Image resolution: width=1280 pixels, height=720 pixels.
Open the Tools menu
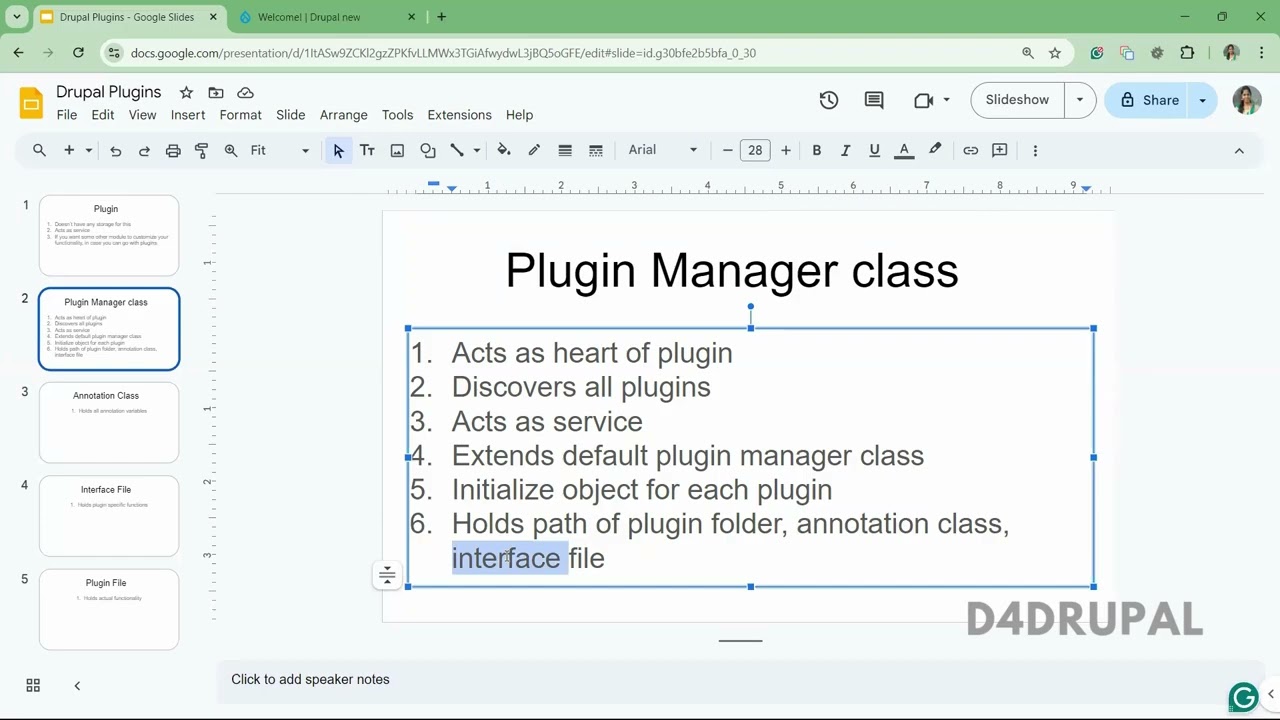[398, 115]
